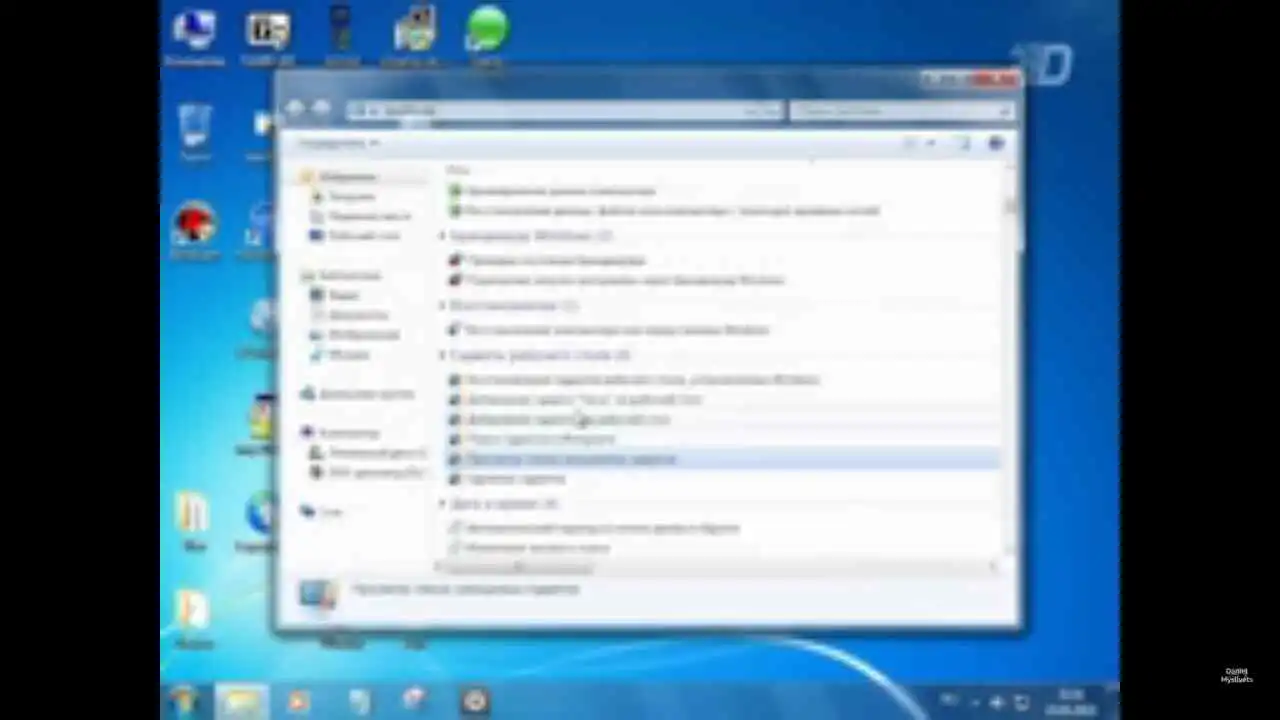Click the details pane item icon
This screenshot has height=720, width=1280.
click(x=319, y=595)
